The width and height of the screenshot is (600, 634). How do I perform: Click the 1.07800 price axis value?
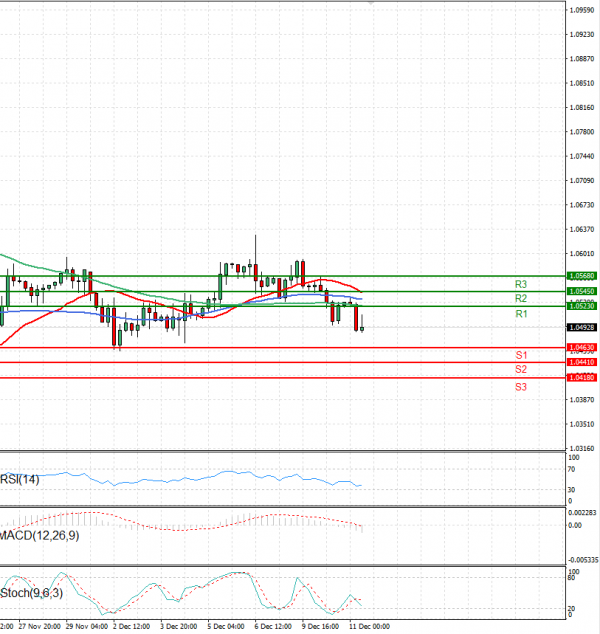click(x=582, y=132)
